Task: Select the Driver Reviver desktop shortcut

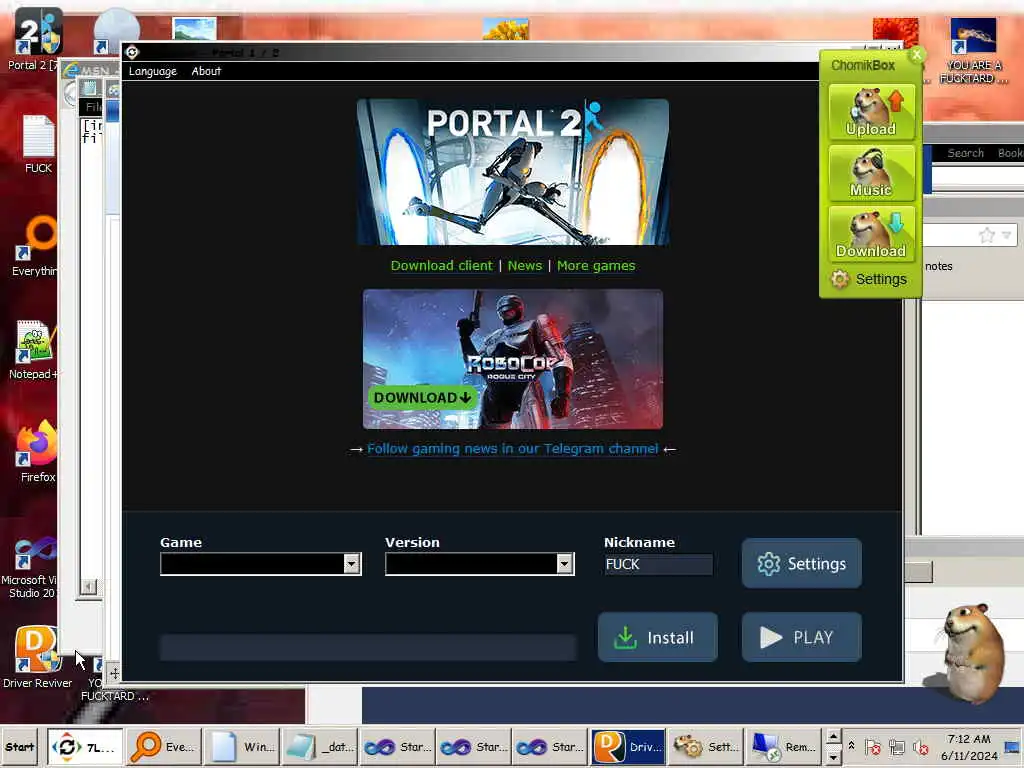Action: coord(37,658)
